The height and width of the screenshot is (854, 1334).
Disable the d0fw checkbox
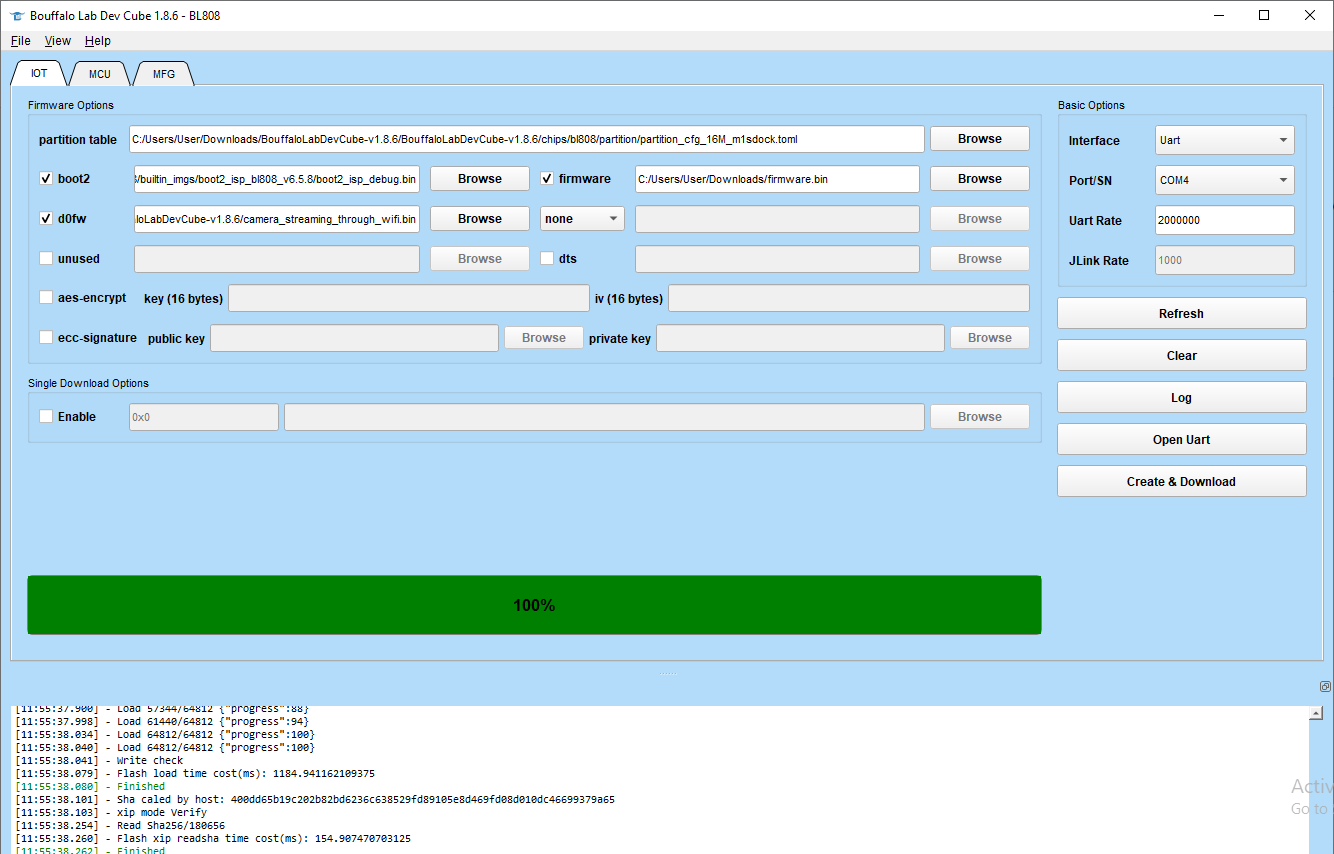pos(46,219)
